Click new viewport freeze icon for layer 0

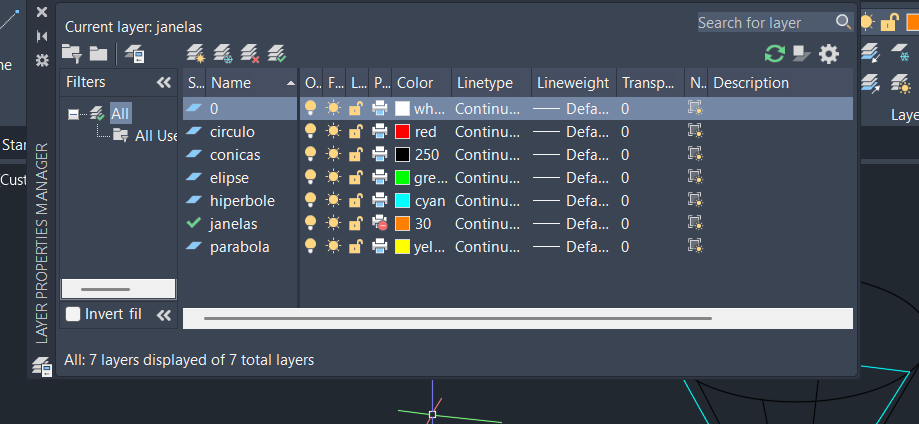[695, 108]
